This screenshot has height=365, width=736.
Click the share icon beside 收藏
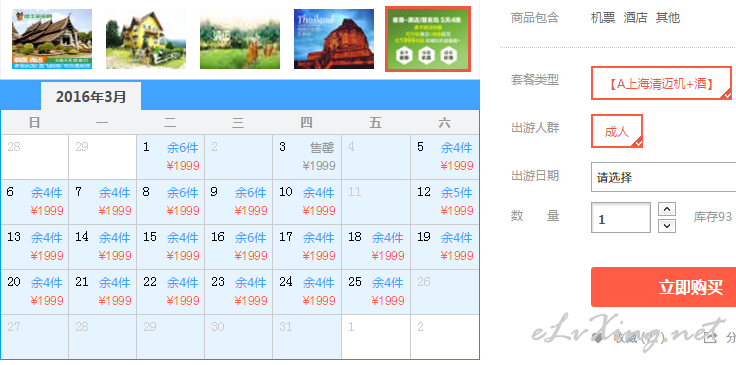tap(709, 337)
